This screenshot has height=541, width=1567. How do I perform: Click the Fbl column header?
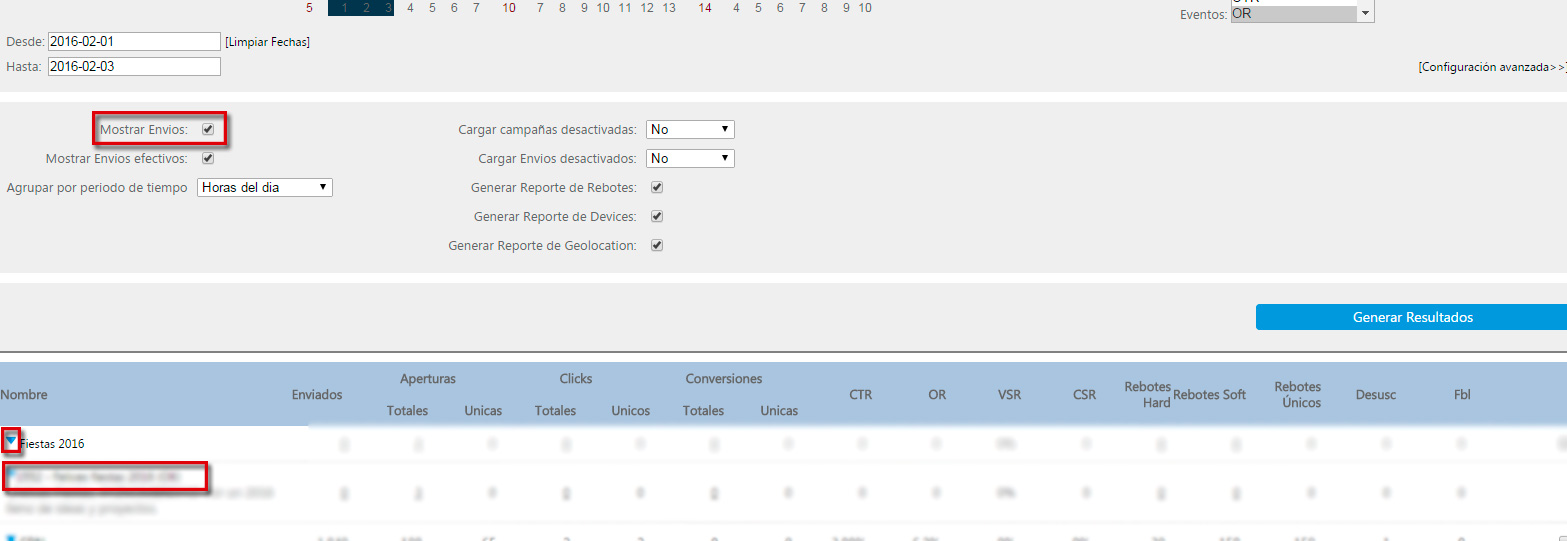(1462, 395)
